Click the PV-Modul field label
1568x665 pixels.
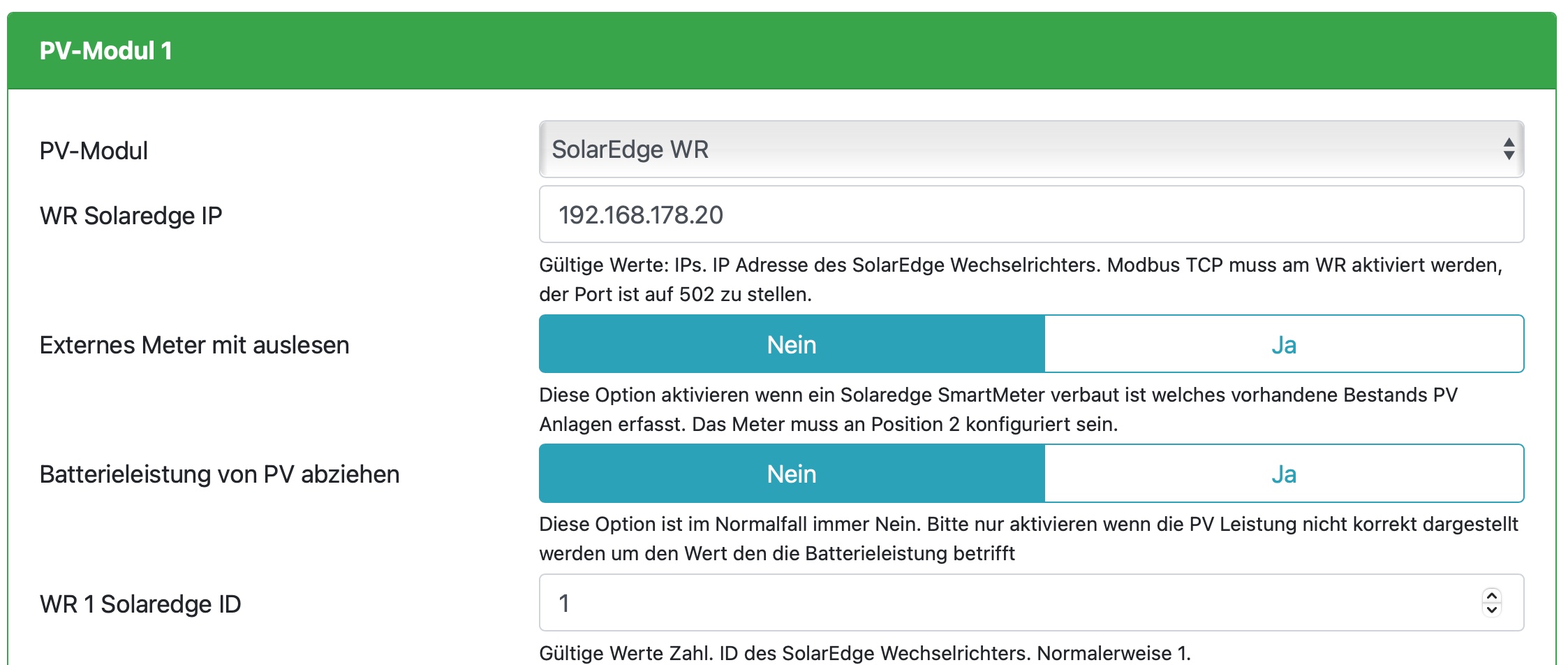point(94,151)
